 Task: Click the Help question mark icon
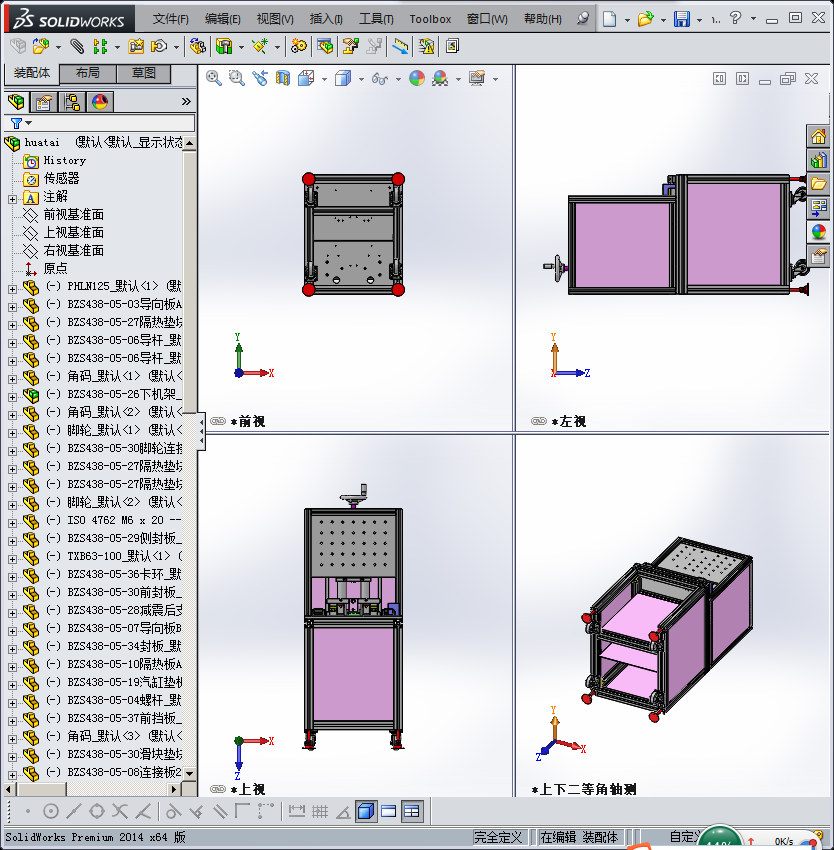click(x=735, y=18)
